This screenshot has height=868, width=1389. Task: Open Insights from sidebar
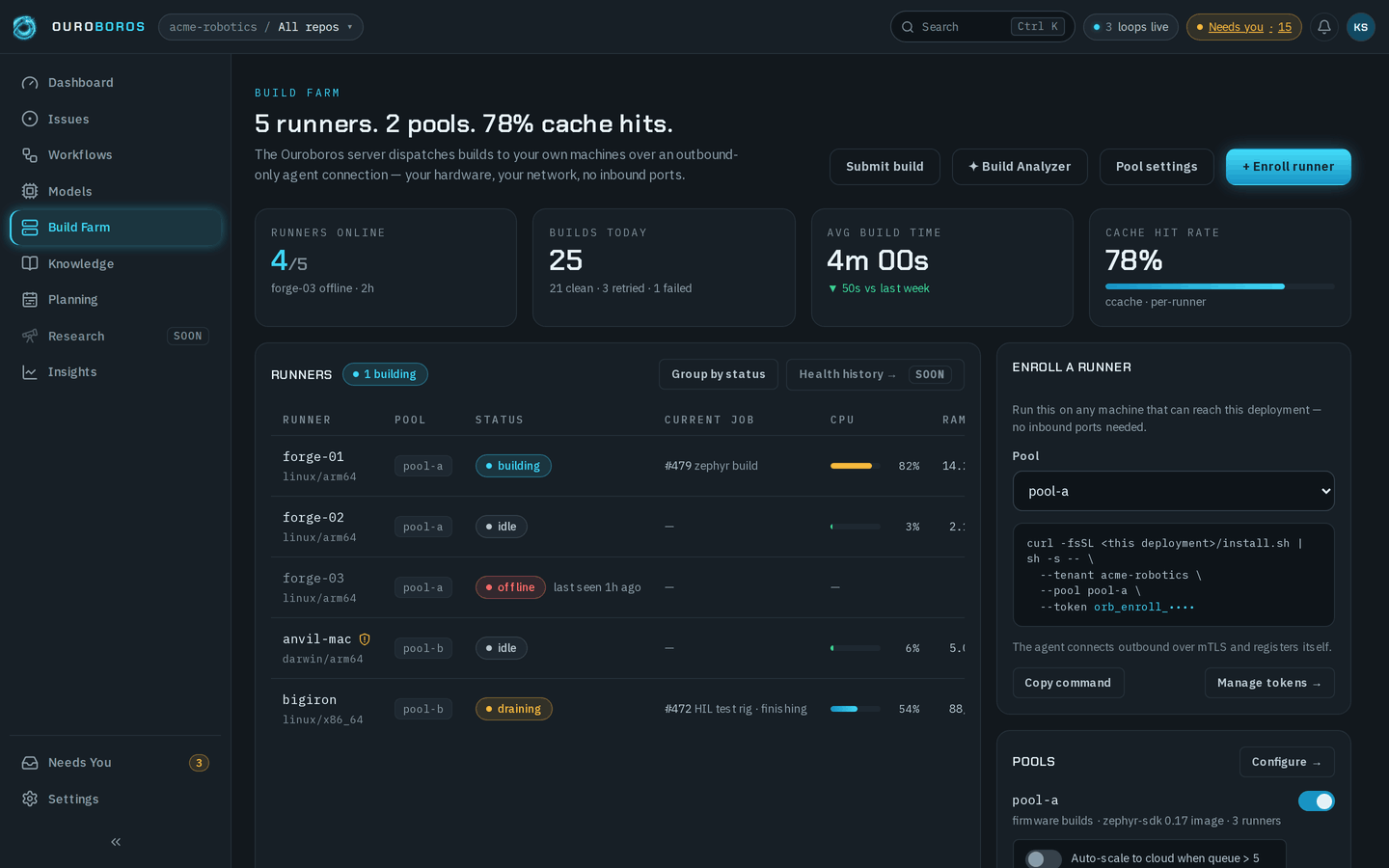click(116, 372)
